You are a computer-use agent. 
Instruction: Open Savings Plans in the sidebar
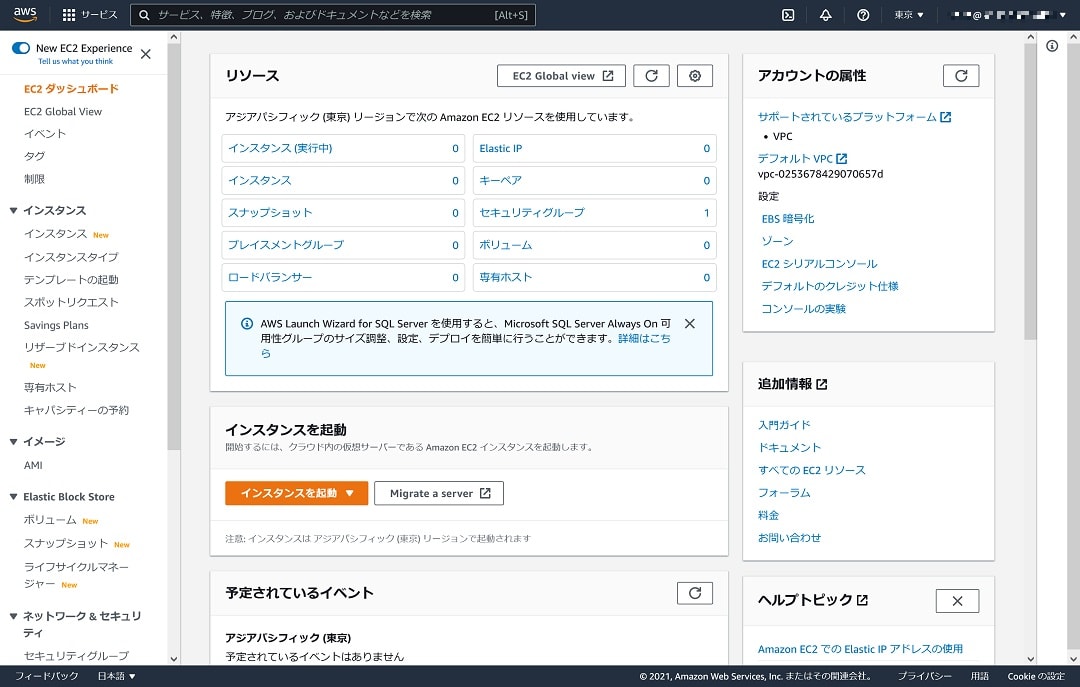pos(56,325)
